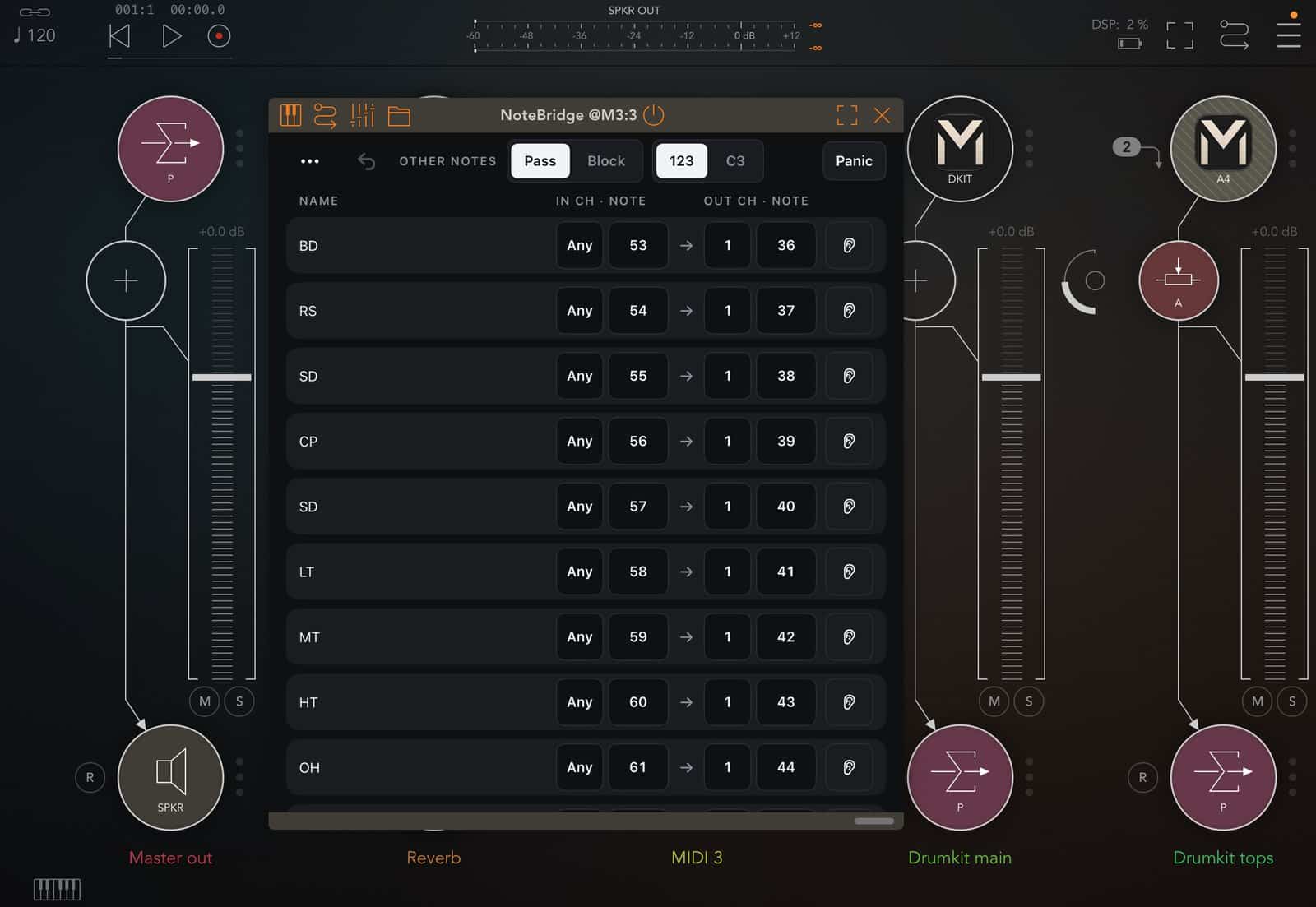
Task: Enable MIDI learn ear icon for HT row
Action: 850,702
